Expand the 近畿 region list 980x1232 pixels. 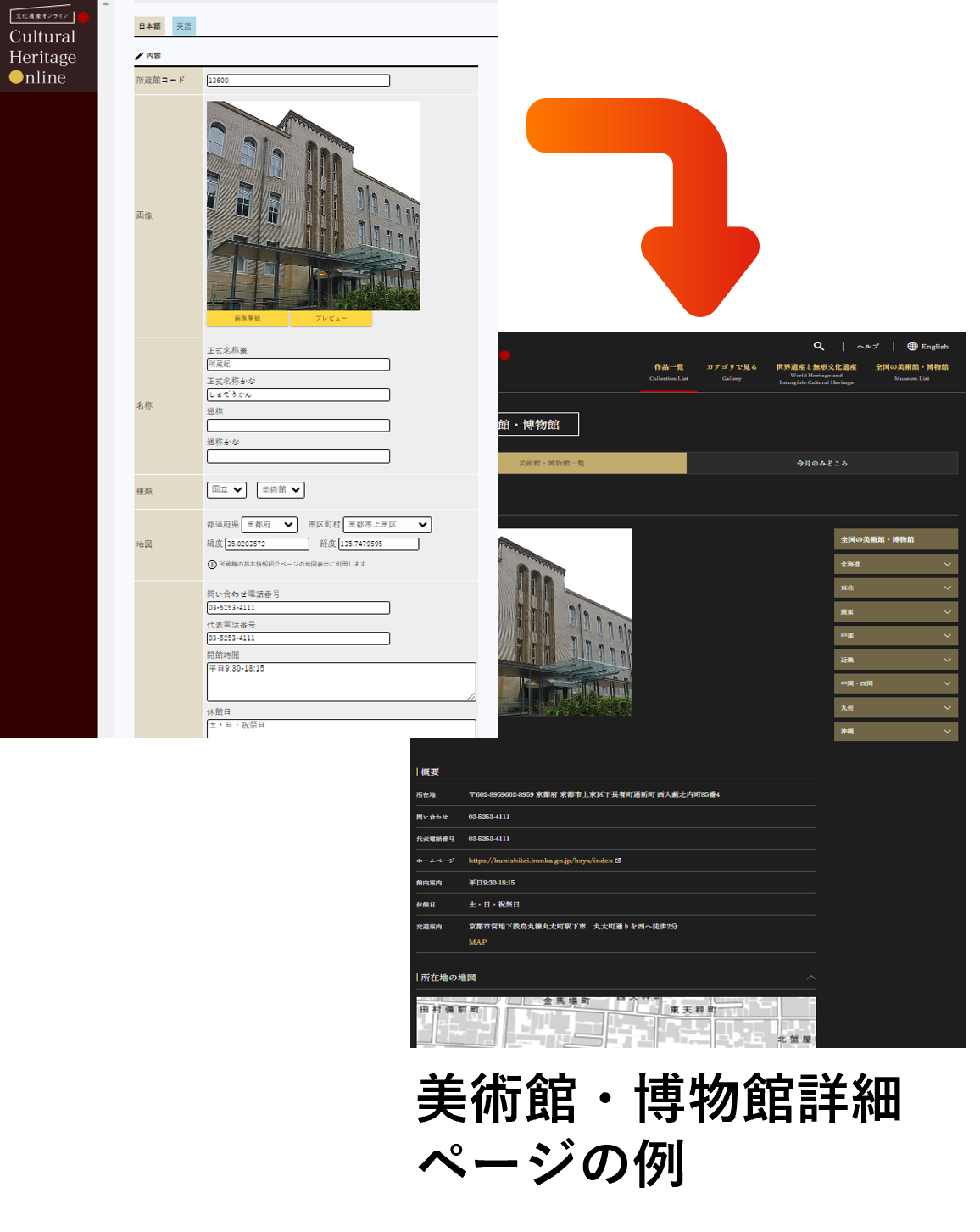947,660
